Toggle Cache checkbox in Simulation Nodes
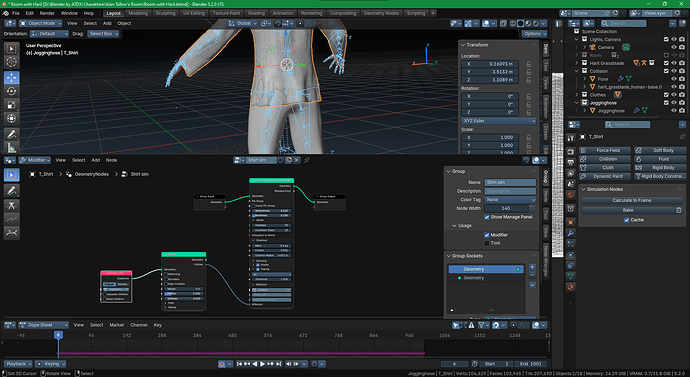The height and width of the screenshot is (377, 690). click(x=627, y=220)
